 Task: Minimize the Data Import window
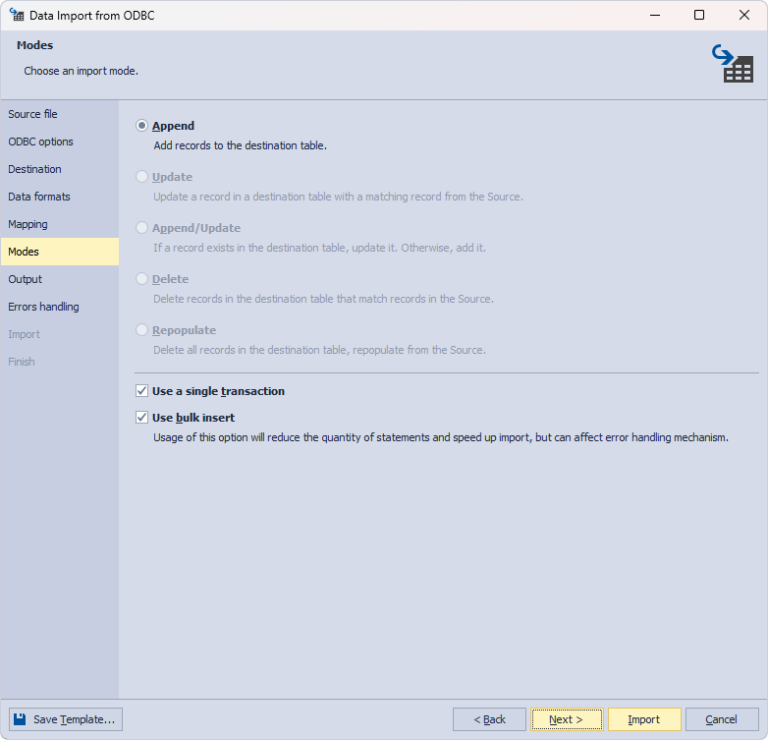pyautogui.click(x=654, y=15)
